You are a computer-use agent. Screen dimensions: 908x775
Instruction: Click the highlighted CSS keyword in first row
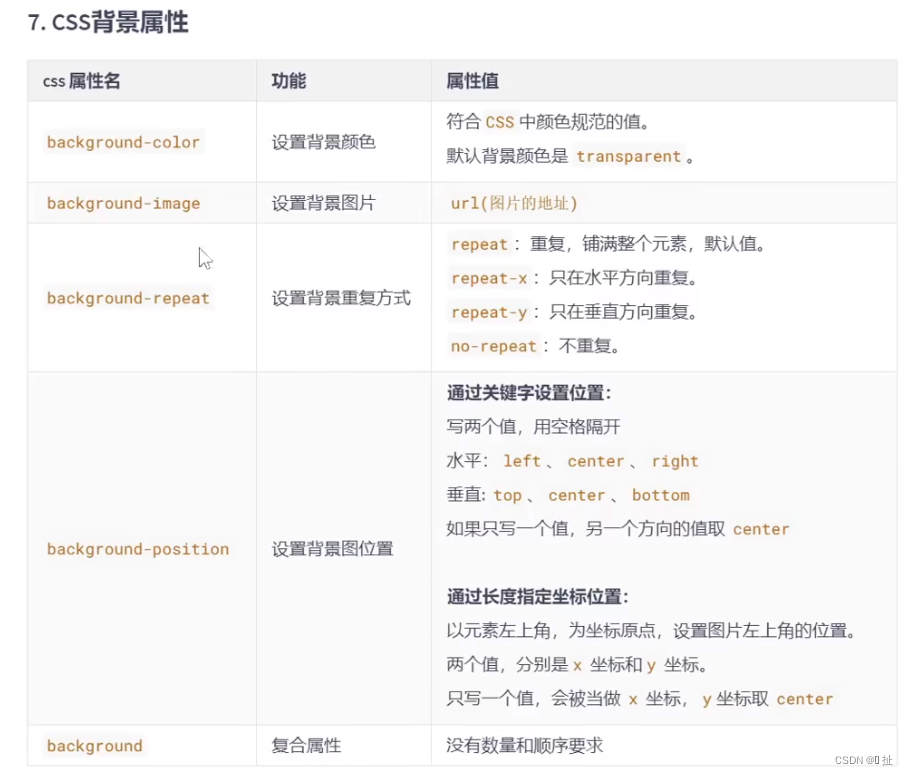point(499,122)
